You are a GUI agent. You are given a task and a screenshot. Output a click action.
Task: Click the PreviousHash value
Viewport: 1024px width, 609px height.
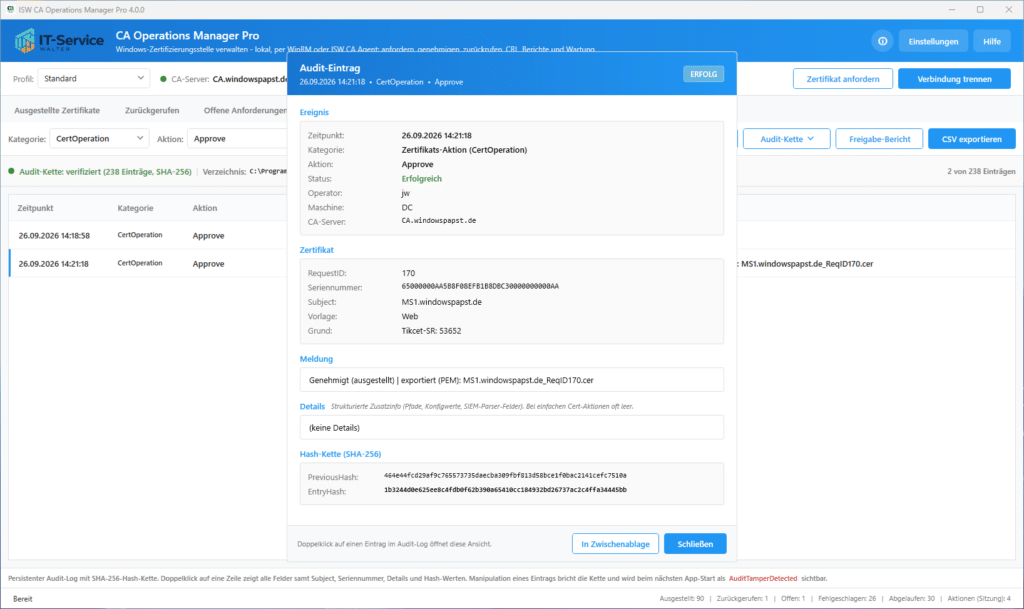505,475
